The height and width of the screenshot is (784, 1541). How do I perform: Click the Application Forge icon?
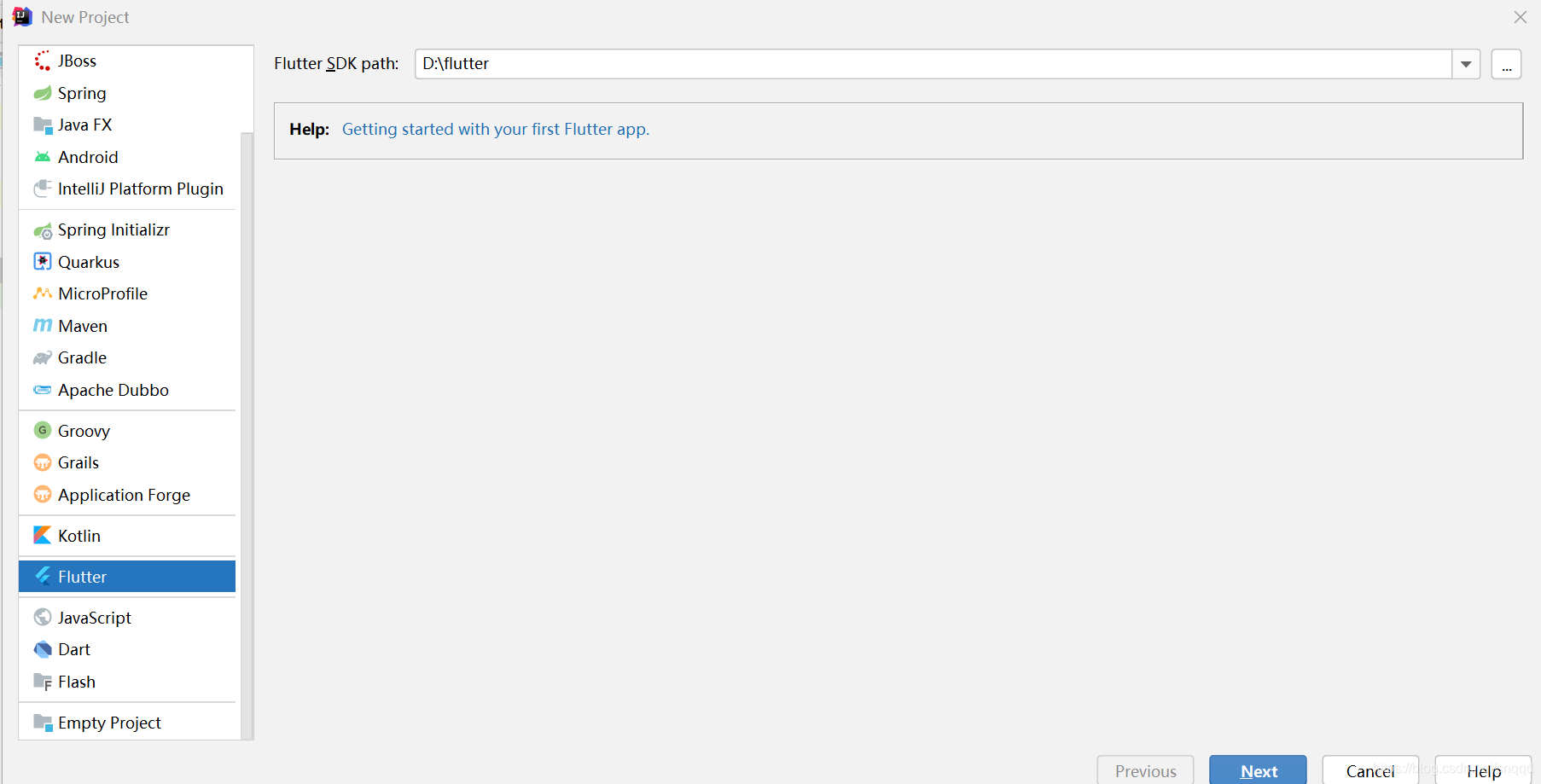(43, 494)
